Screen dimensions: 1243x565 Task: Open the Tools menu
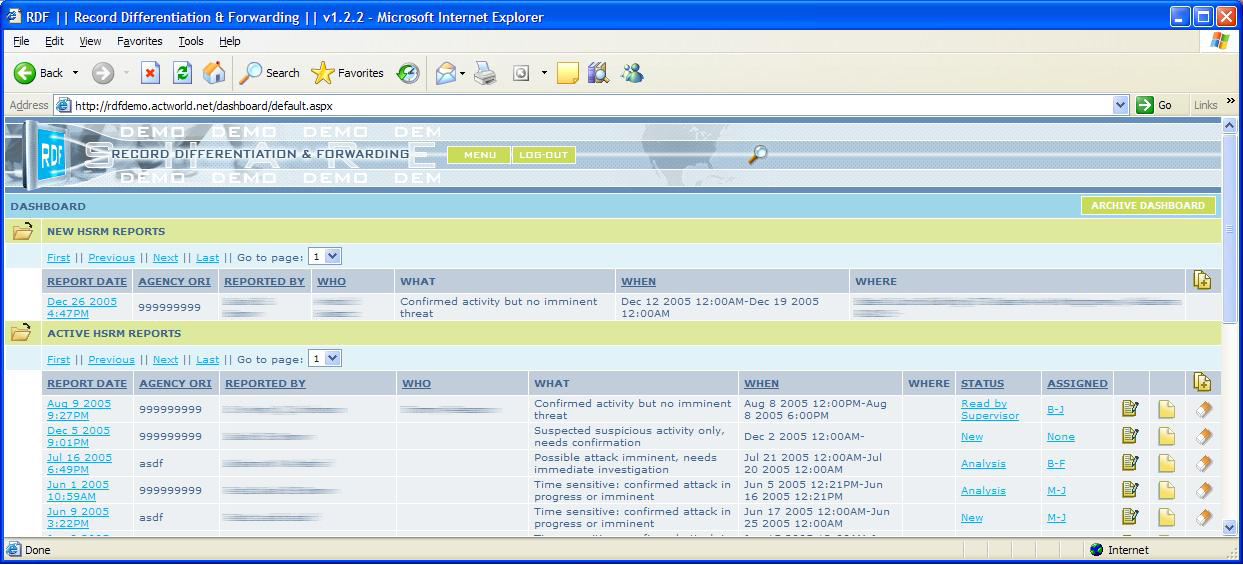(191, 41)
